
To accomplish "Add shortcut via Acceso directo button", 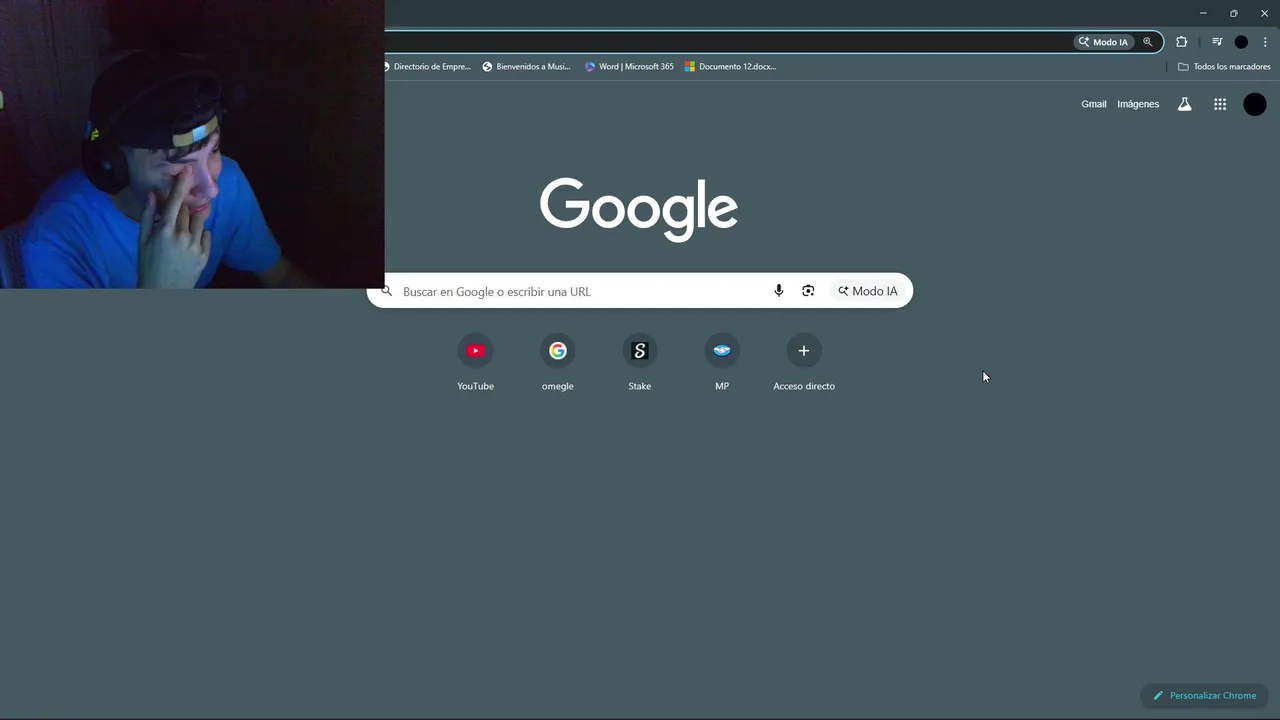I will 804,363.
